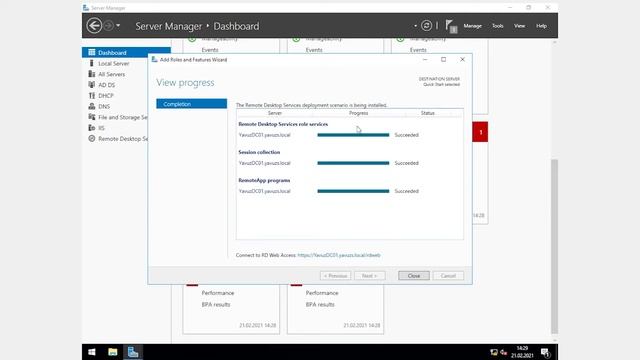640x360 pixels.
Task: Click Succeeded status for RemoteApp programs
Action: pos(407,191)
